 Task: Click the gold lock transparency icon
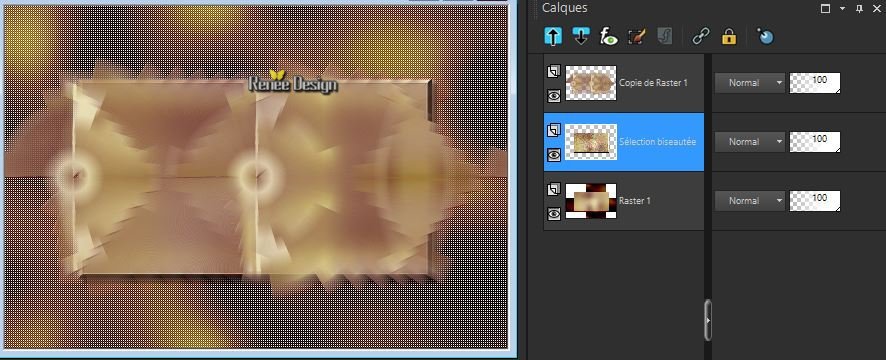729,37
